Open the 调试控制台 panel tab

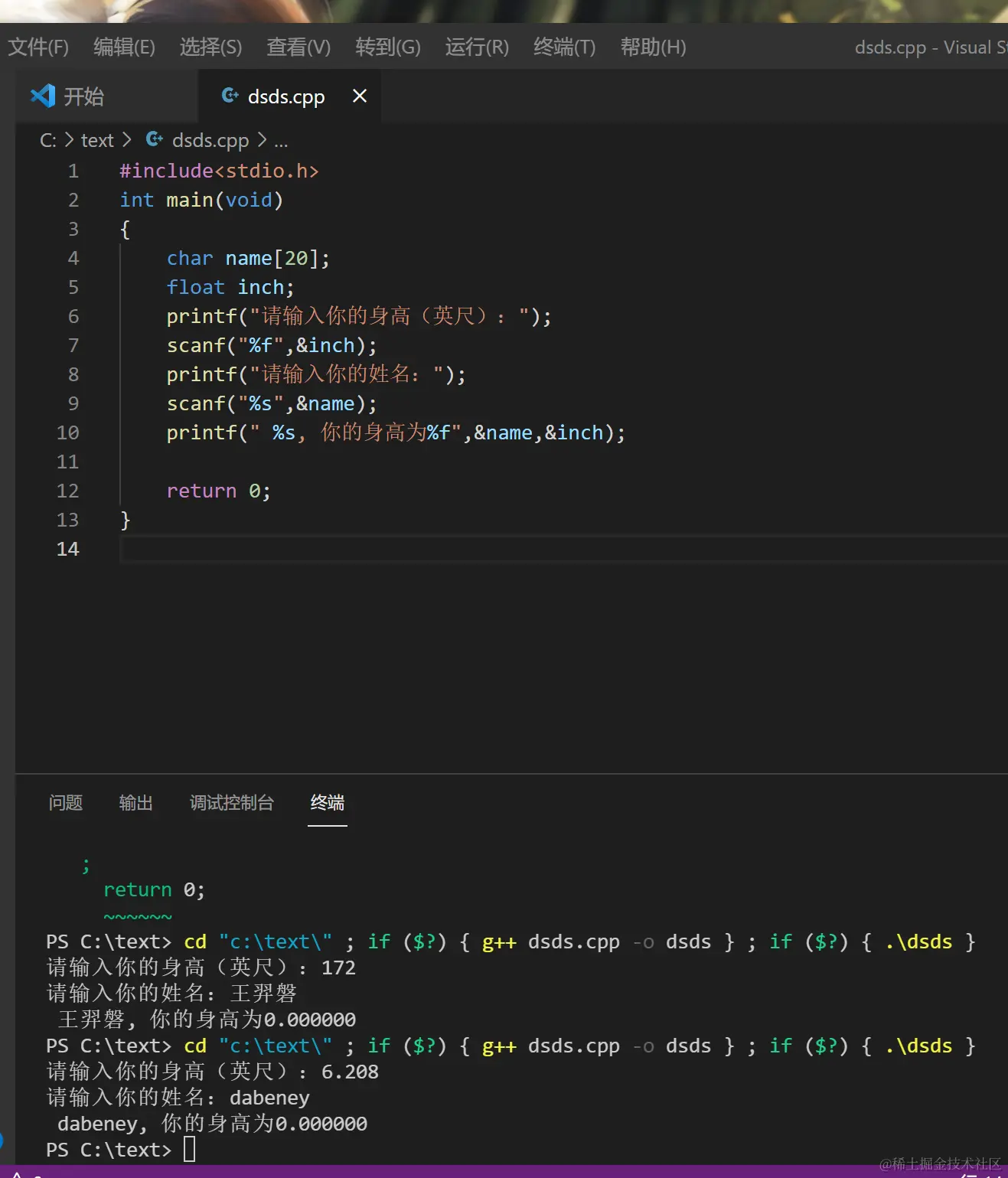(232, 802)
